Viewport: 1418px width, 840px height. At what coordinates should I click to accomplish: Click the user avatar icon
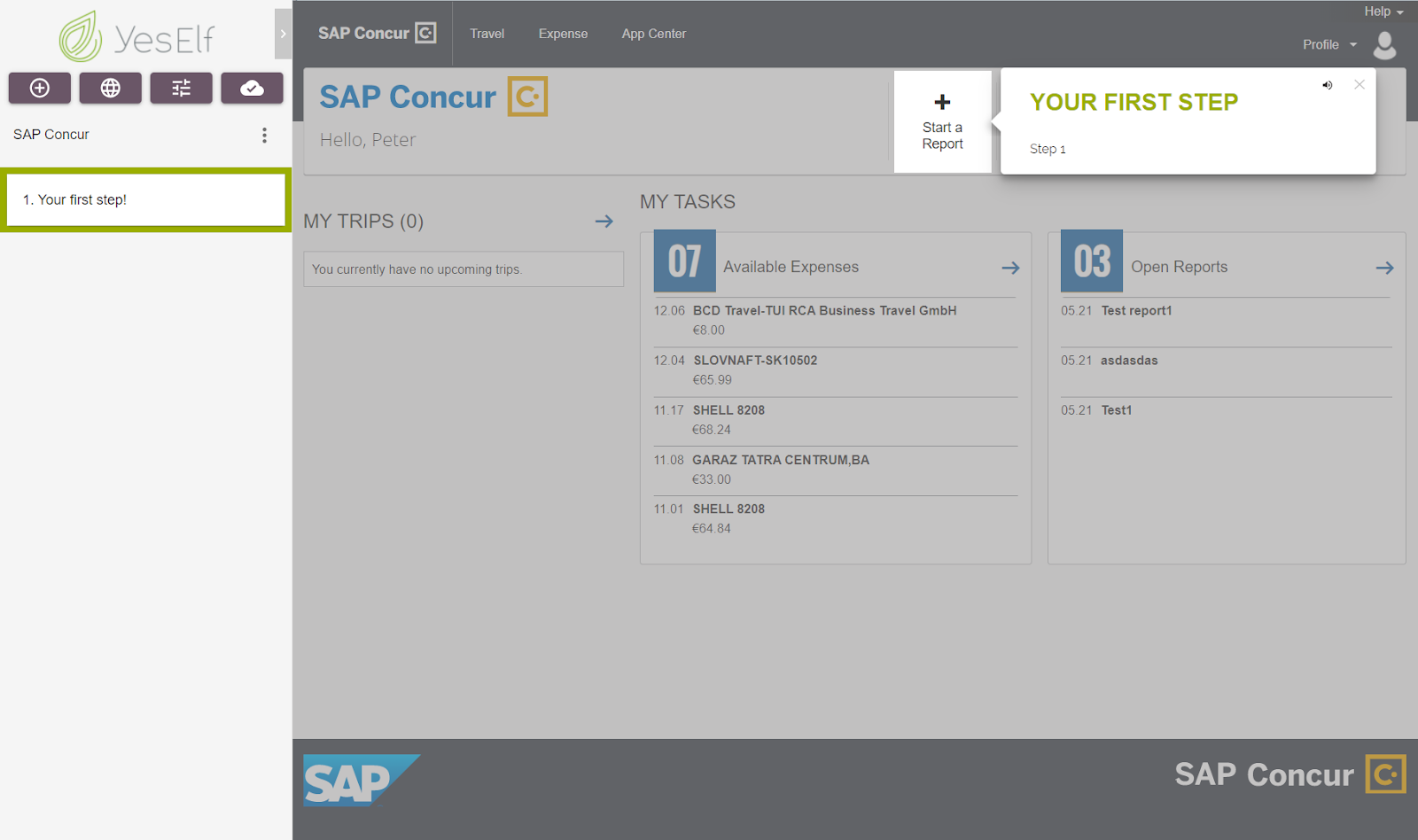click(1384, 44)
